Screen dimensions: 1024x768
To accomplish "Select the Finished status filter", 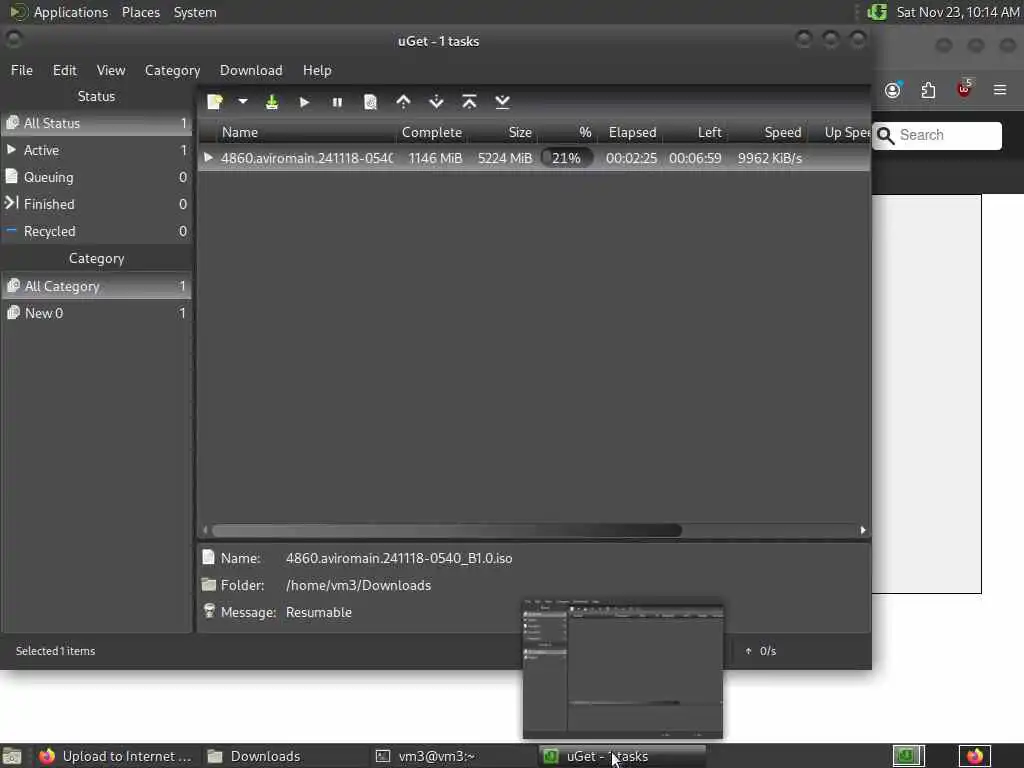I will coord(97,204).
